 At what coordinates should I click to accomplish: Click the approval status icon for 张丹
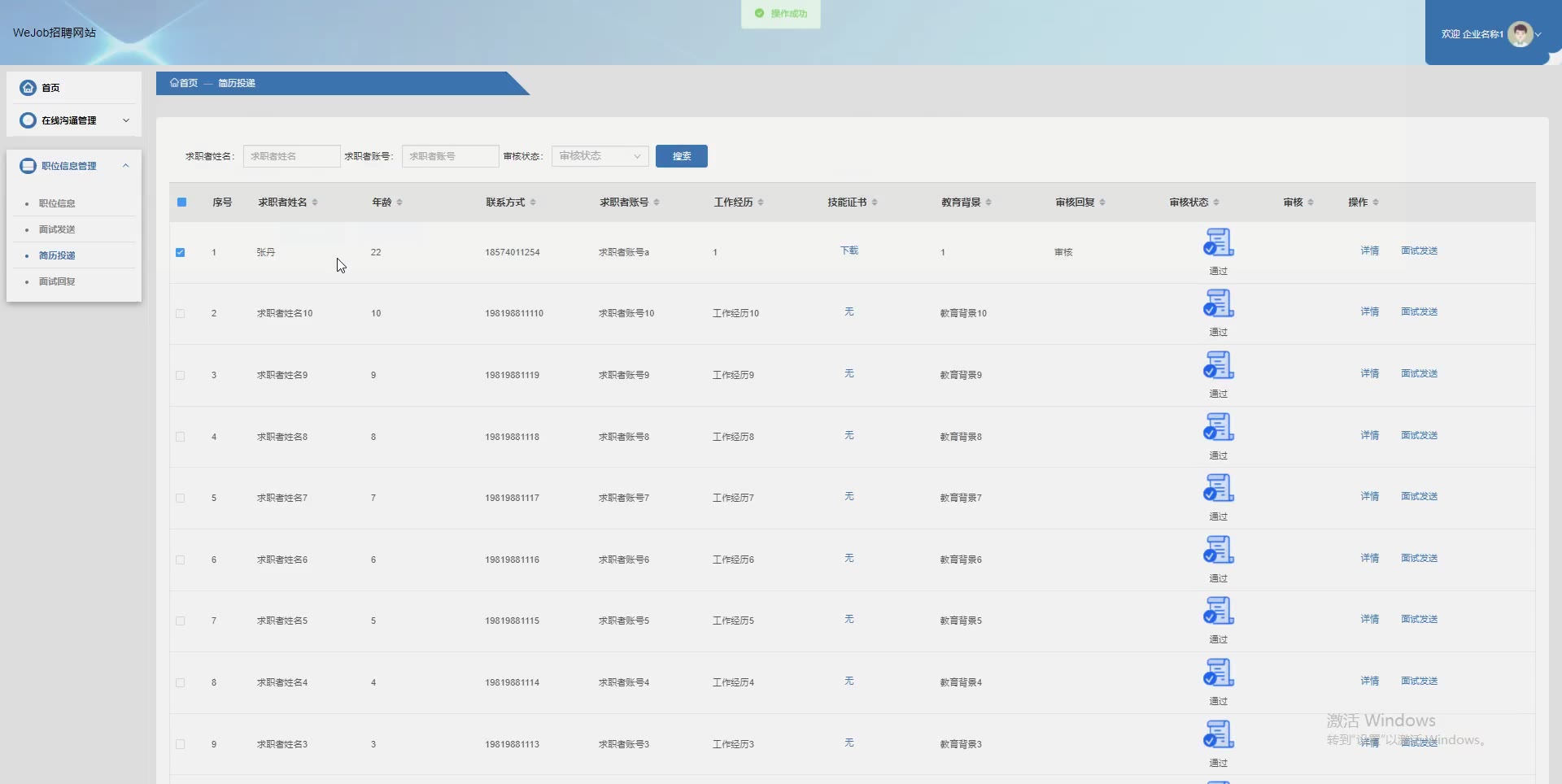[x=1218, y=242]
